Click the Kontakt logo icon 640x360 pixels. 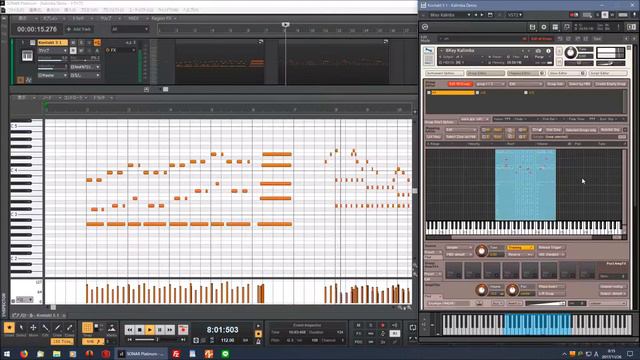[x=425, y=27]
